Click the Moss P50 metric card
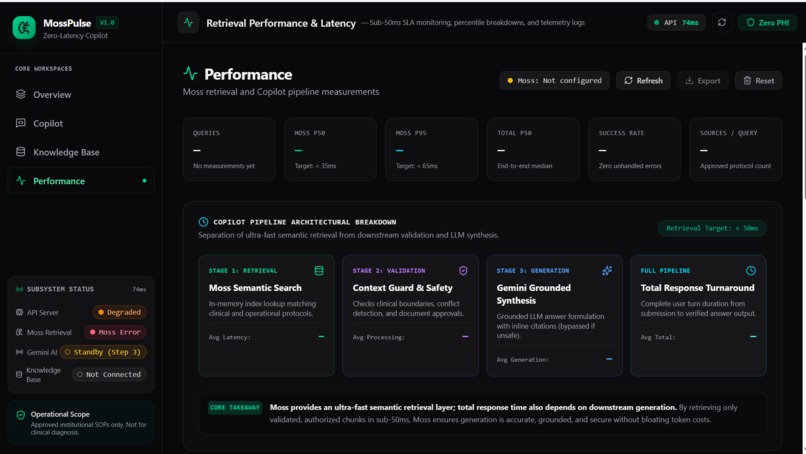 330,149
